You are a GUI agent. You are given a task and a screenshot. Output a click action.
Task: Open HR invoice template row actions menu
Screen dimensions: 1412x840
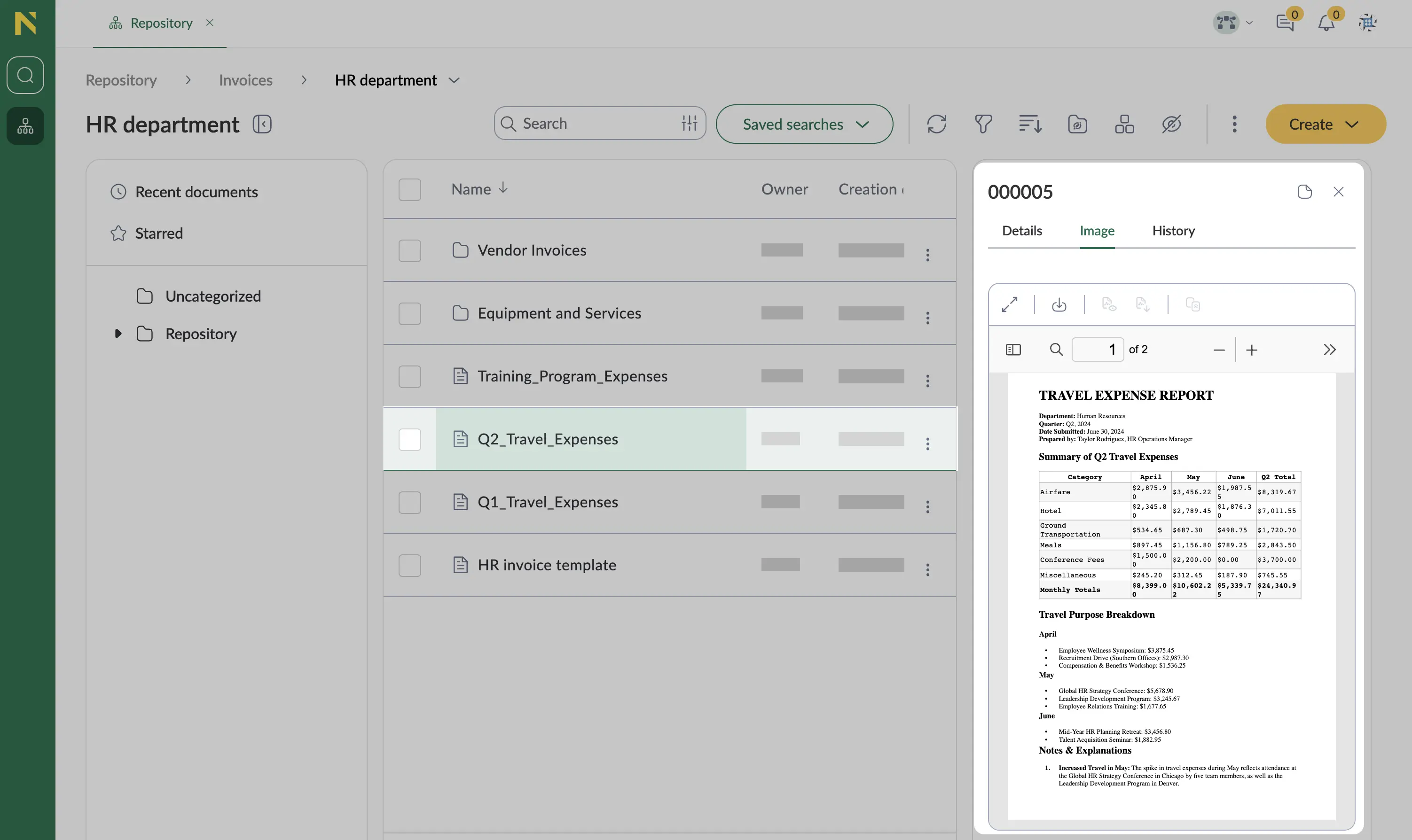coord(927,569)
